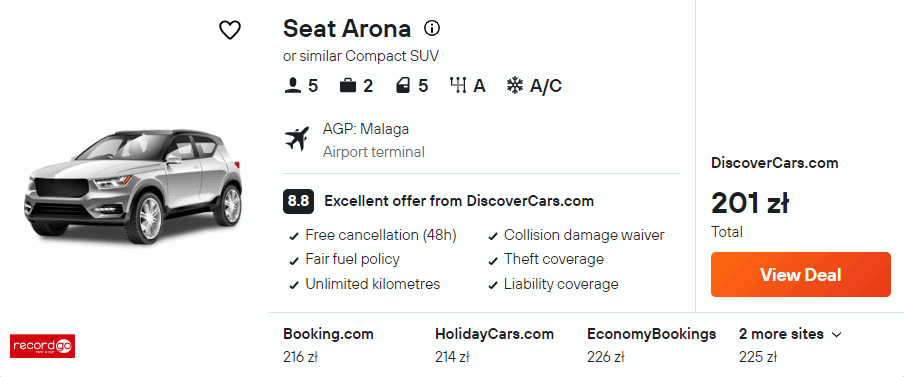Screen dimensions: 904x377
Task: Click the Record Go supplier logo
Action: click(x=42, y=346)
